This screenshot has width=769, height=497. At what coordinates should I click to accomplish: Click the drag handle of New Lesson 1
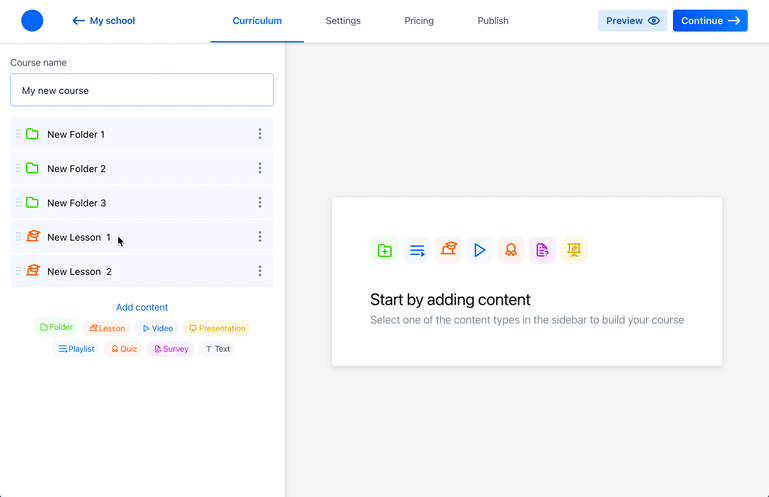(18, 237)
